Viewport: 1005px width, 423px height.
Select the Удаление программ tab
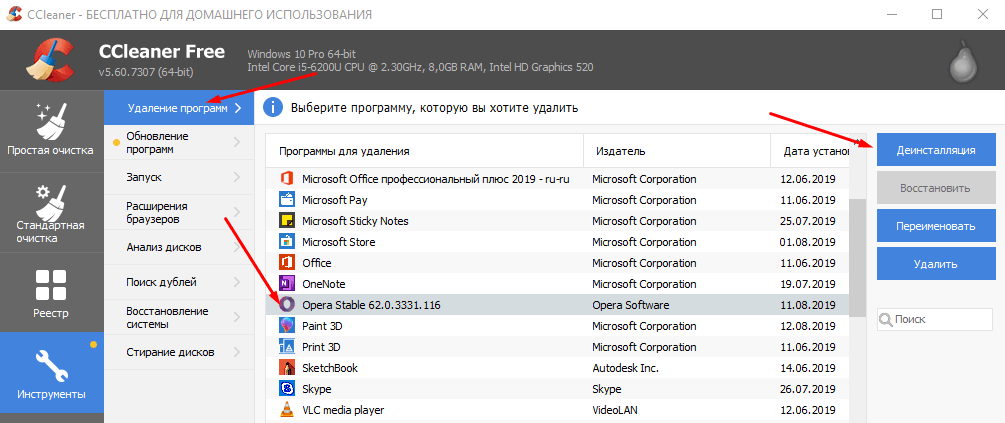179,108
